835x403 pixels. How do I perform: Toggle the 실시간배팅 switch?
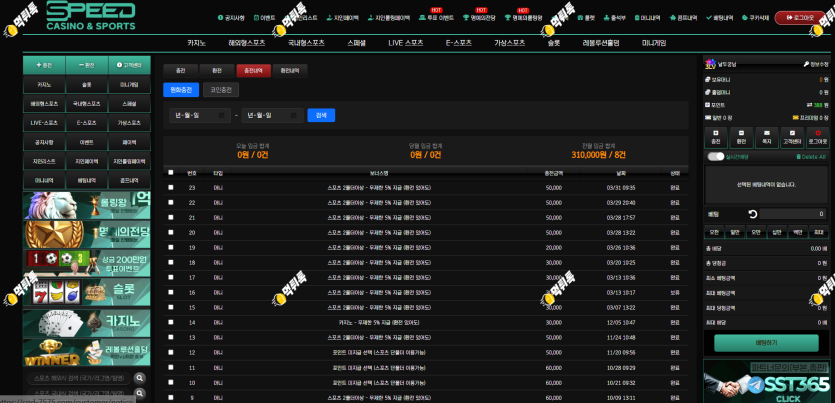(716, 157)
